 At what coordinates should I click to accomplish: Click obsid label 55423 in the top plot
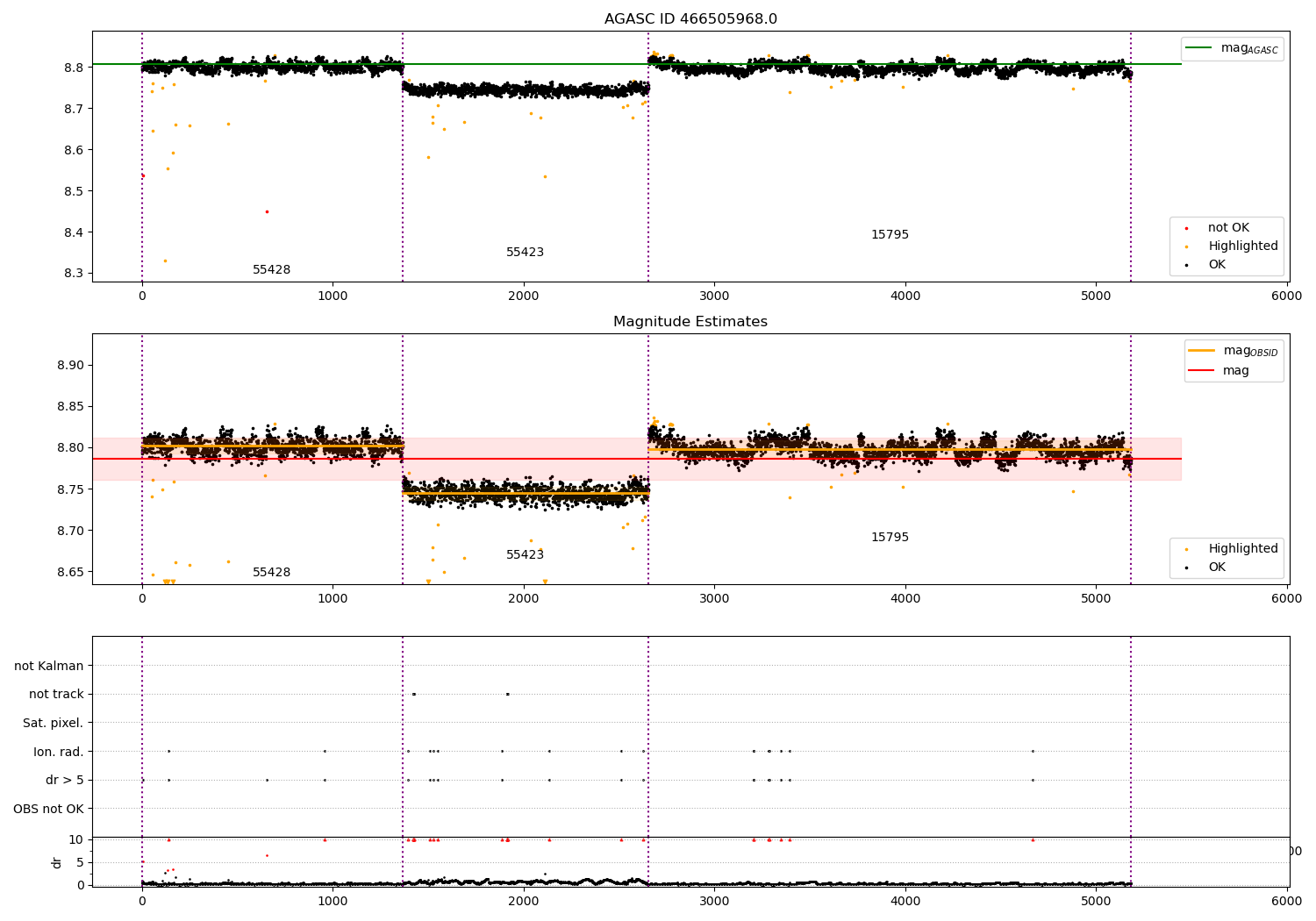point(525,253)
